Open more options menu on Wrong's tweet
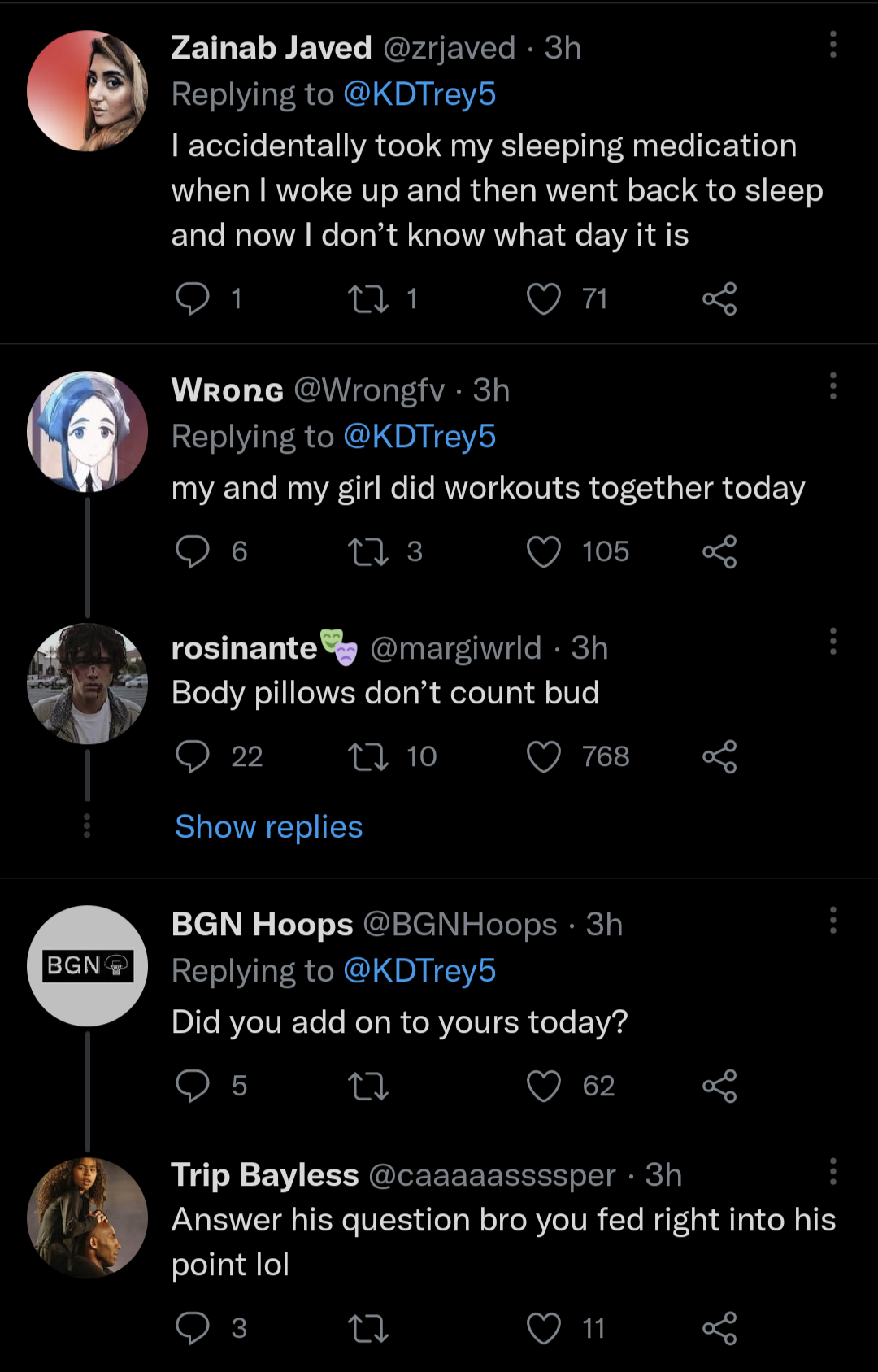This screenshot has height=1372, width=878. [833, 386]
